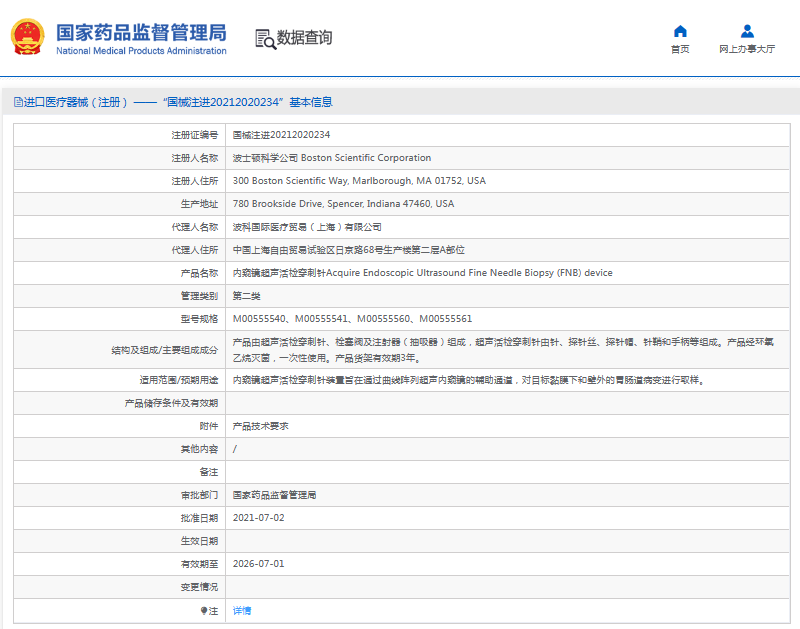This screenshot has height=629, width=800.
Task: Click the 数据查询 magnifier search icon
Action: (266, 38)
